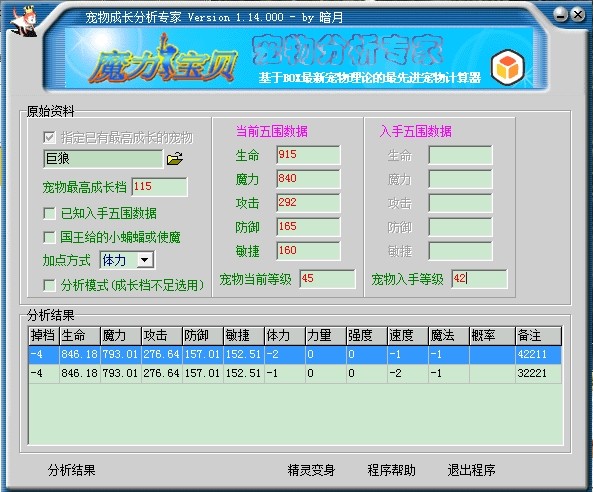593x492 pixels.
Task: Click 157.01 in the 42211 row
Action: 203,355
